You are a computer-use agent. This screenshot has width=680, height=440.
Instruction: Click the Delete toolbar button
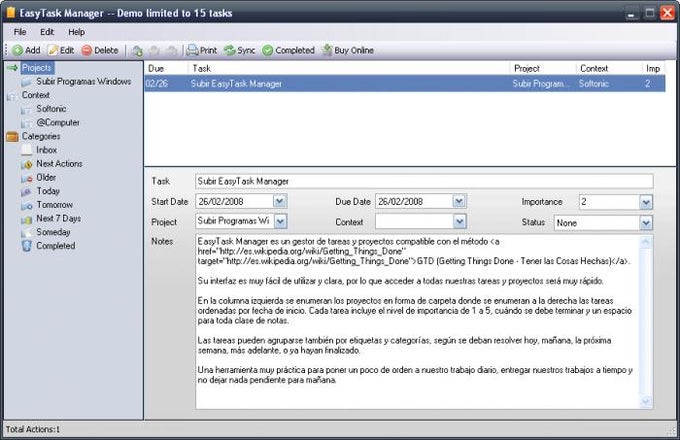pos(100,50)
